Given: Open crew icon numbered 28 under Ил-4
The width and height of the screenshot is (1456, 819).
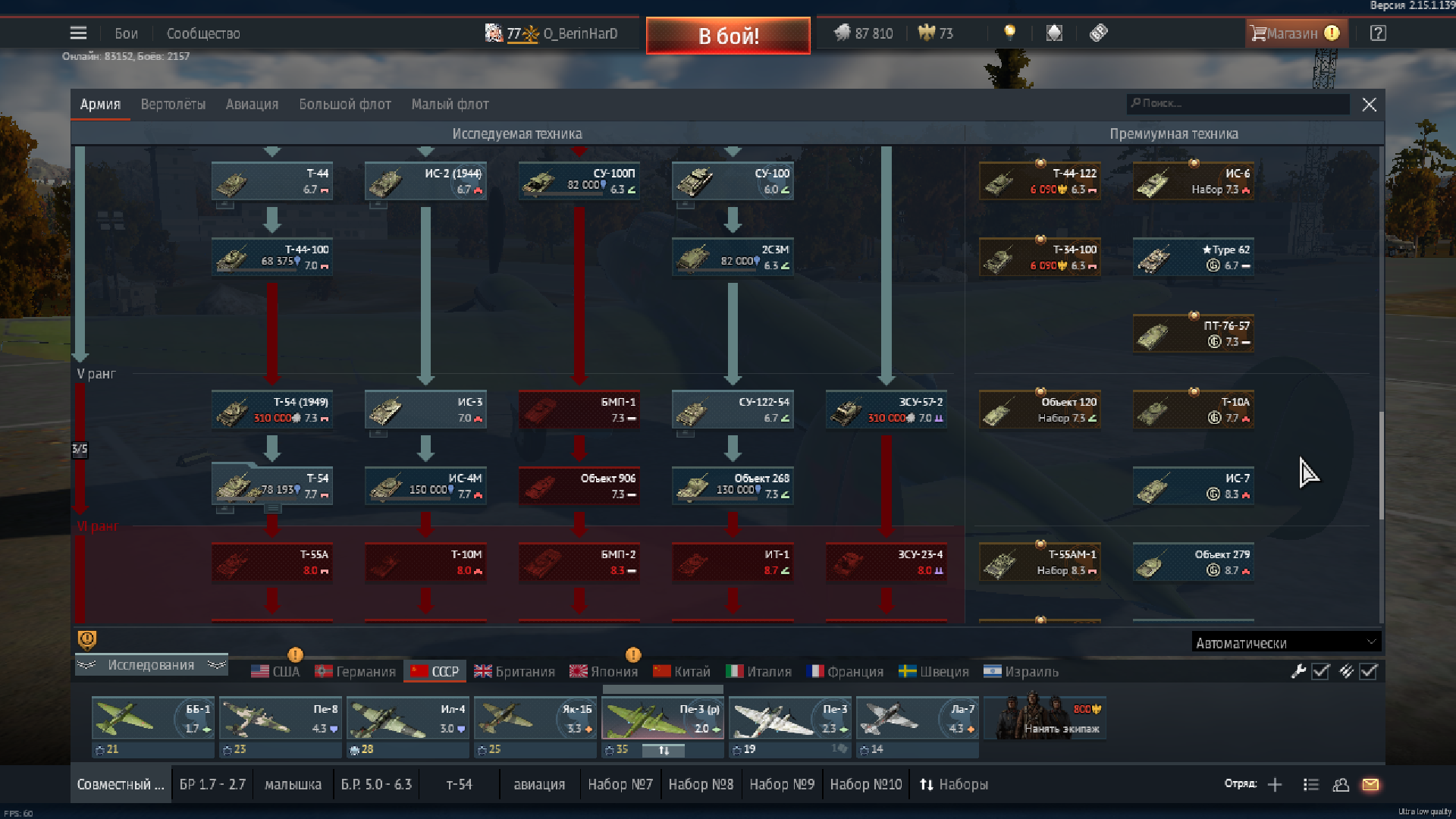Looking at the screenshot, I should [x=355, y=750].
